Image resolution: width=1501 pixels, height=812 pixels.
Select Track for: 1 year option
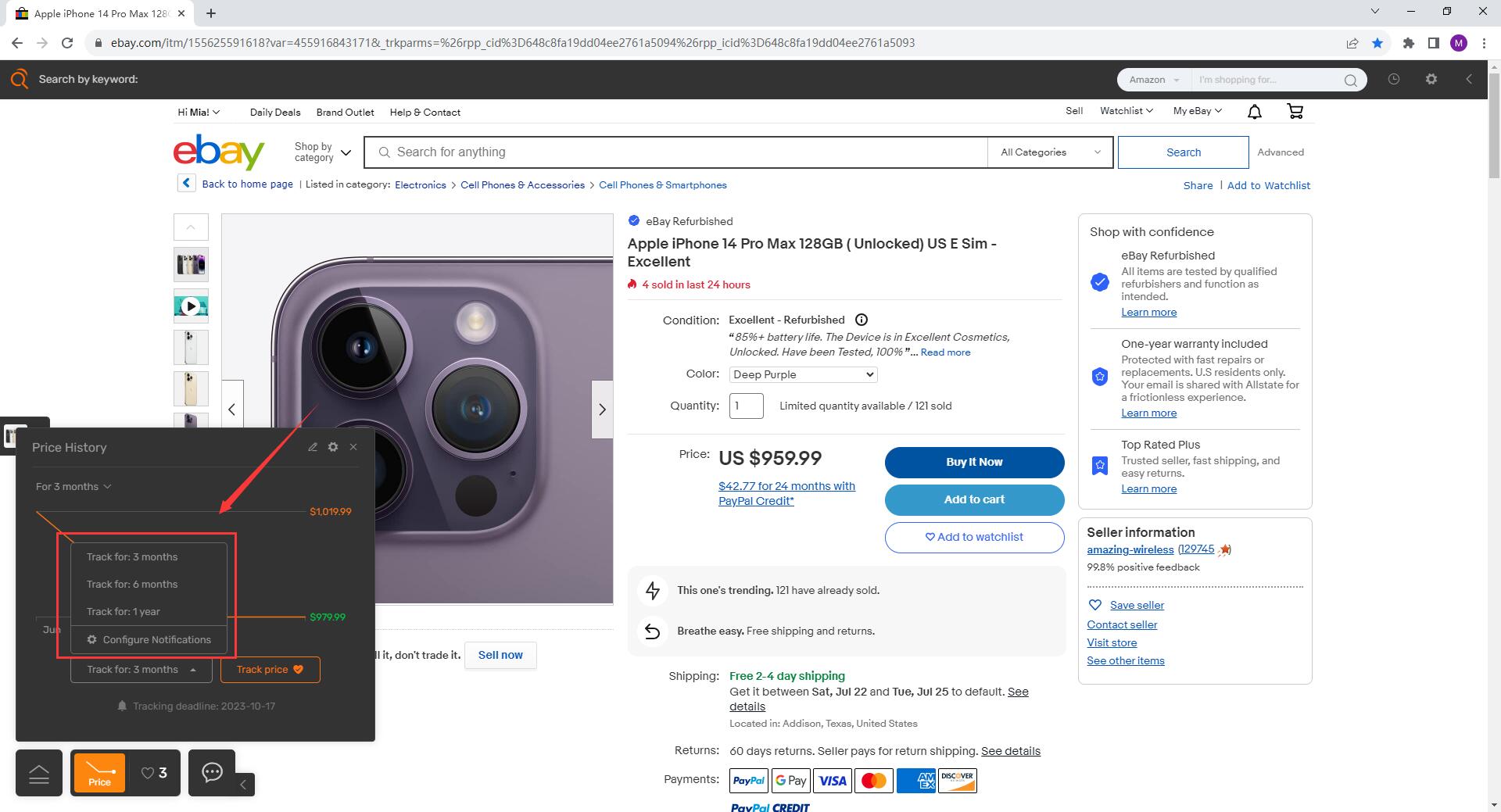tap(149, 612)
